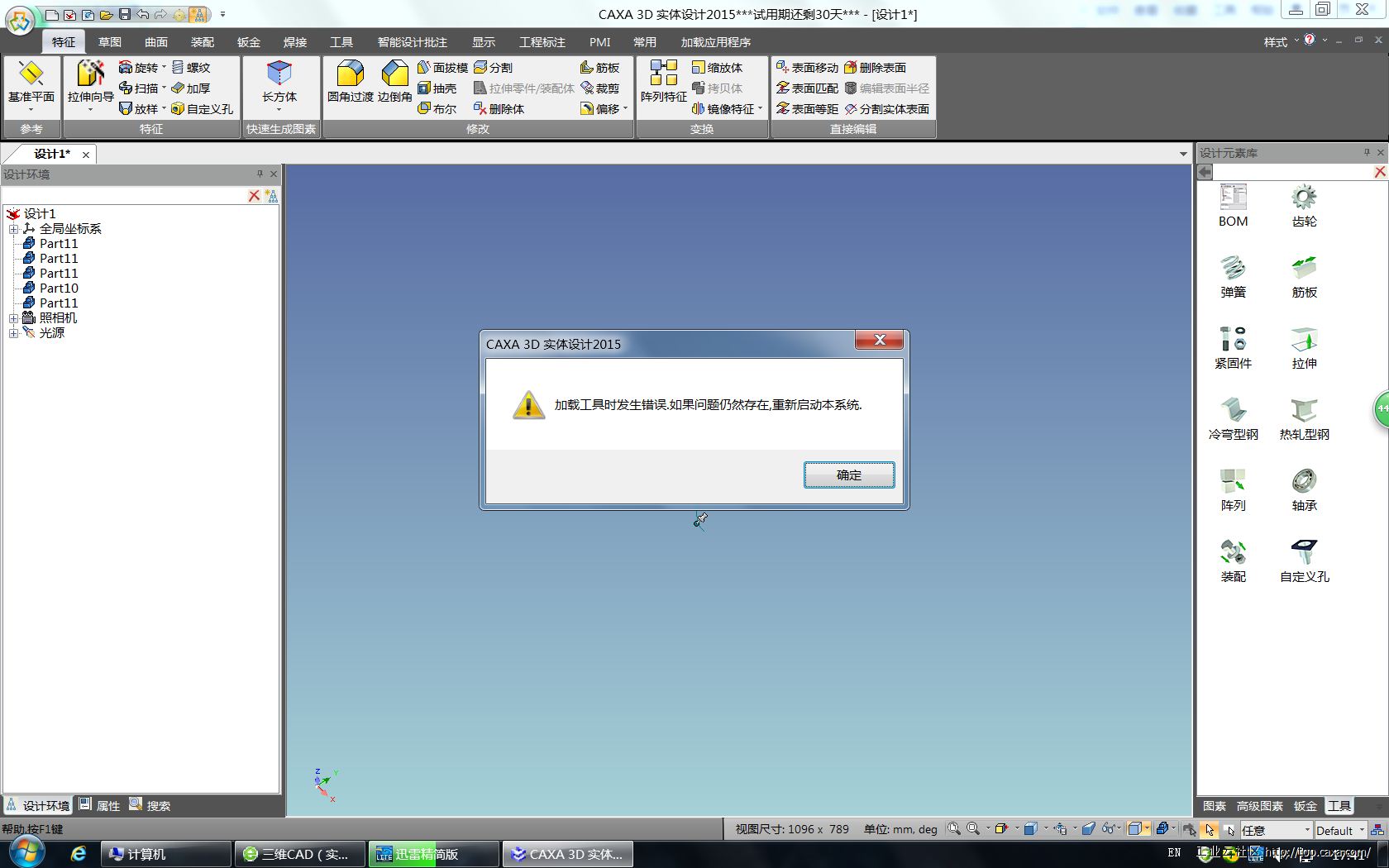Switch to 迅雷精简版 taskbar window
Image resolution: width=1389 pixels, height=868 pixels.
pos(433,854)
